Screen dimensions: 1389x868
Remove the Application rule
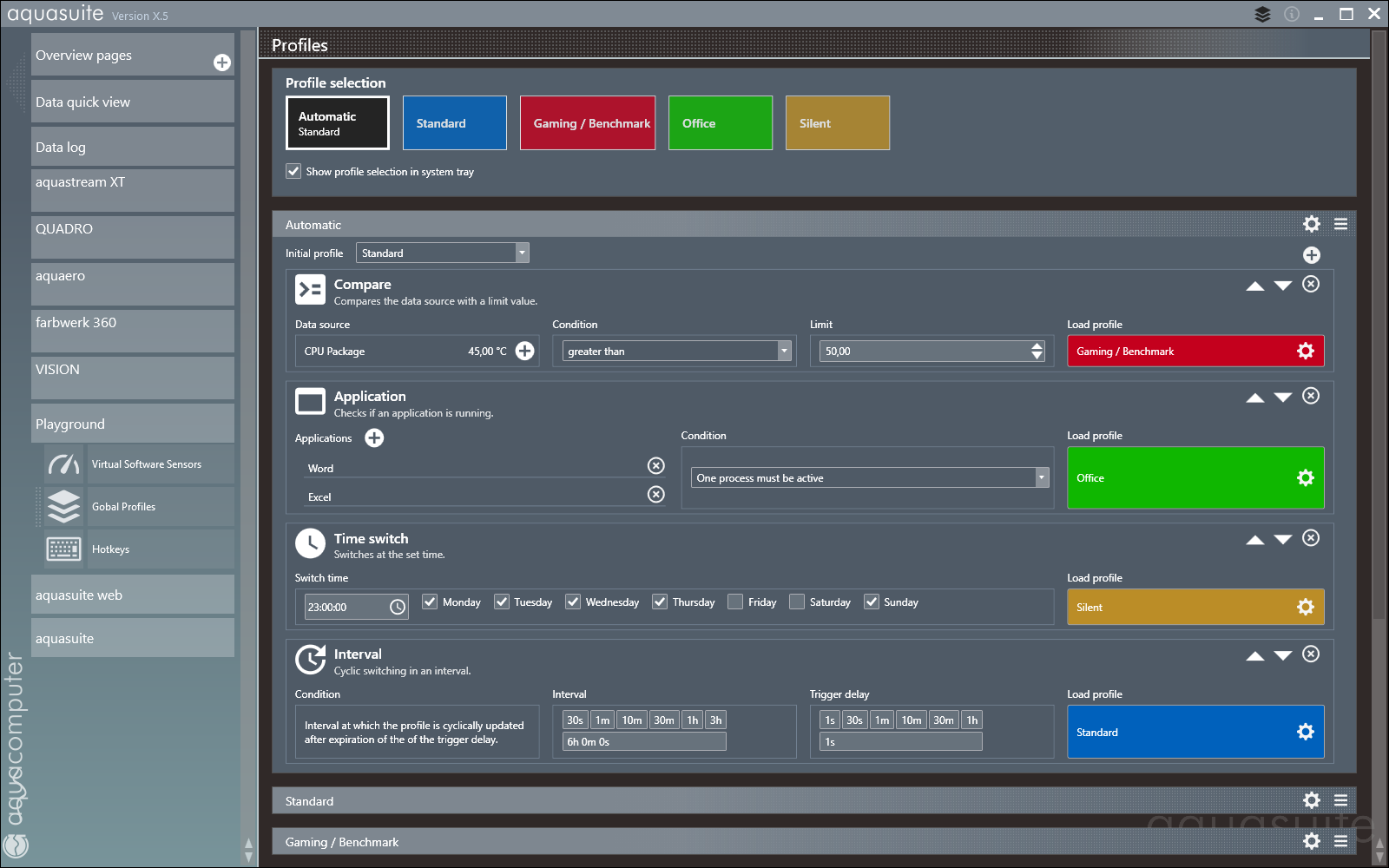1311,396
